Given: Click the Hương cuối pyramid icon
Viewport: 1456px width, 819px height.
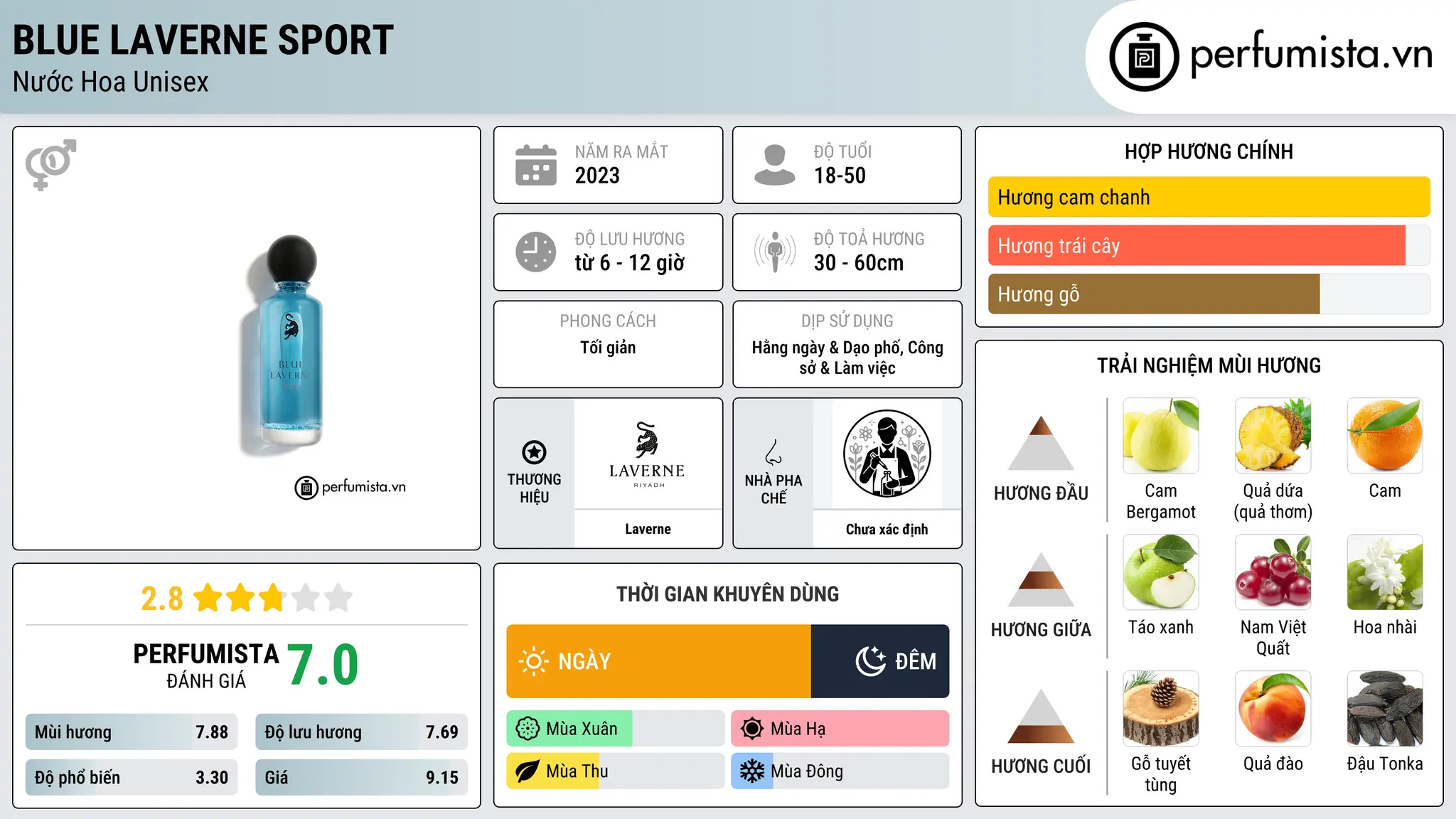Looking at the screenshot, I should [1041, 716].
